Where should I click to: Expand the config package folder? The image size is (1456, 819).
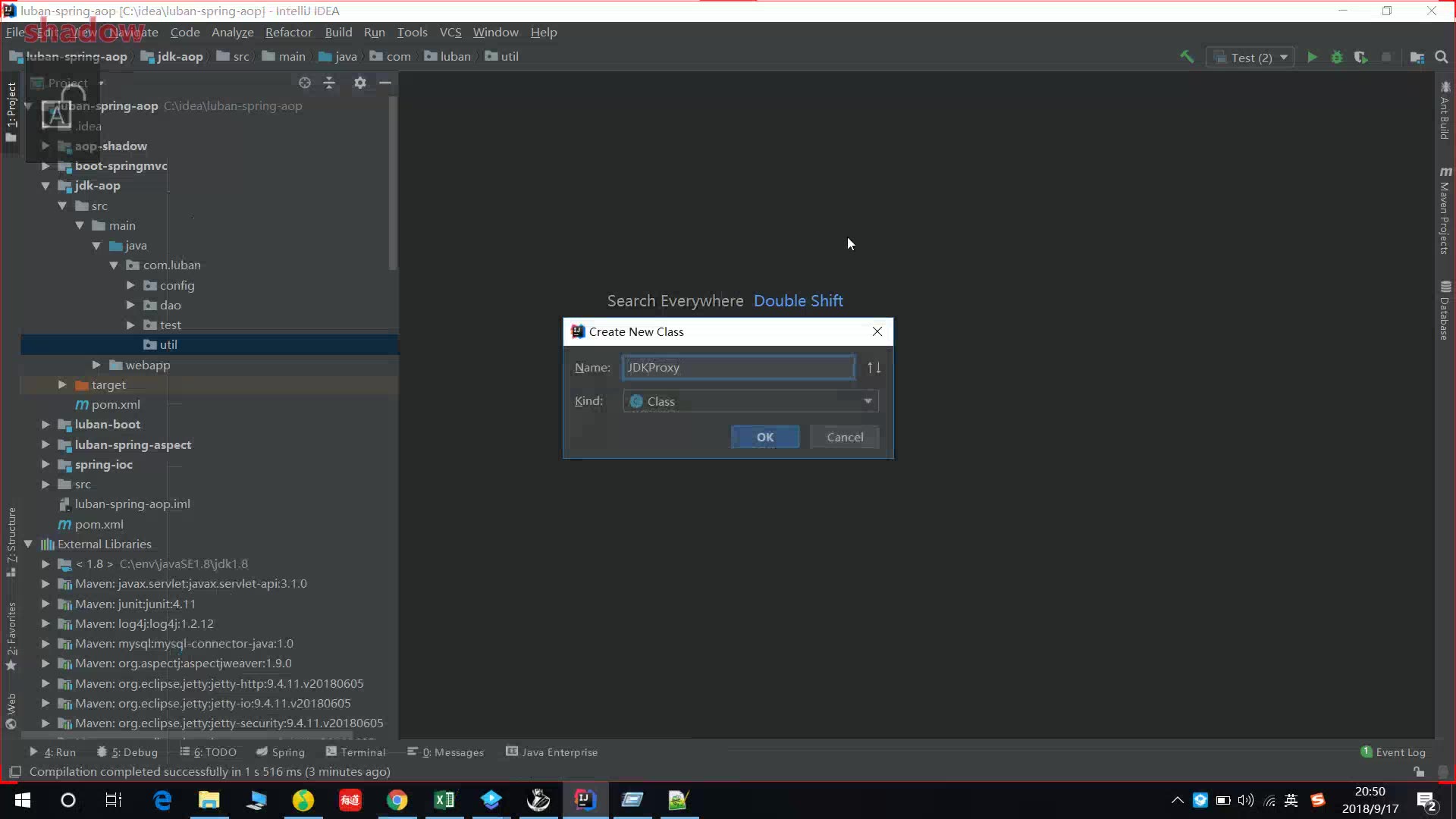(130, 285)
